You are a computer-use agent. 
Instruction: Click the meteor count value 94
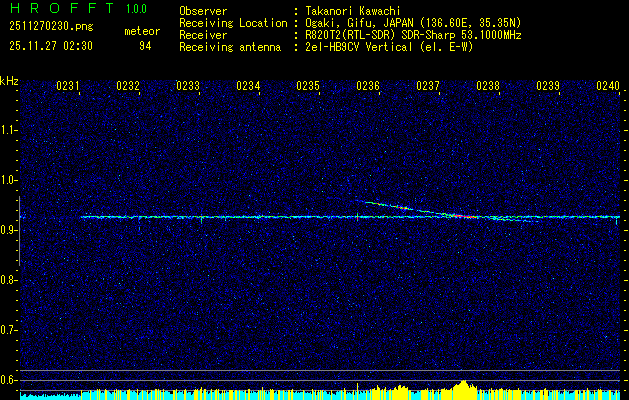pos(145,46)
